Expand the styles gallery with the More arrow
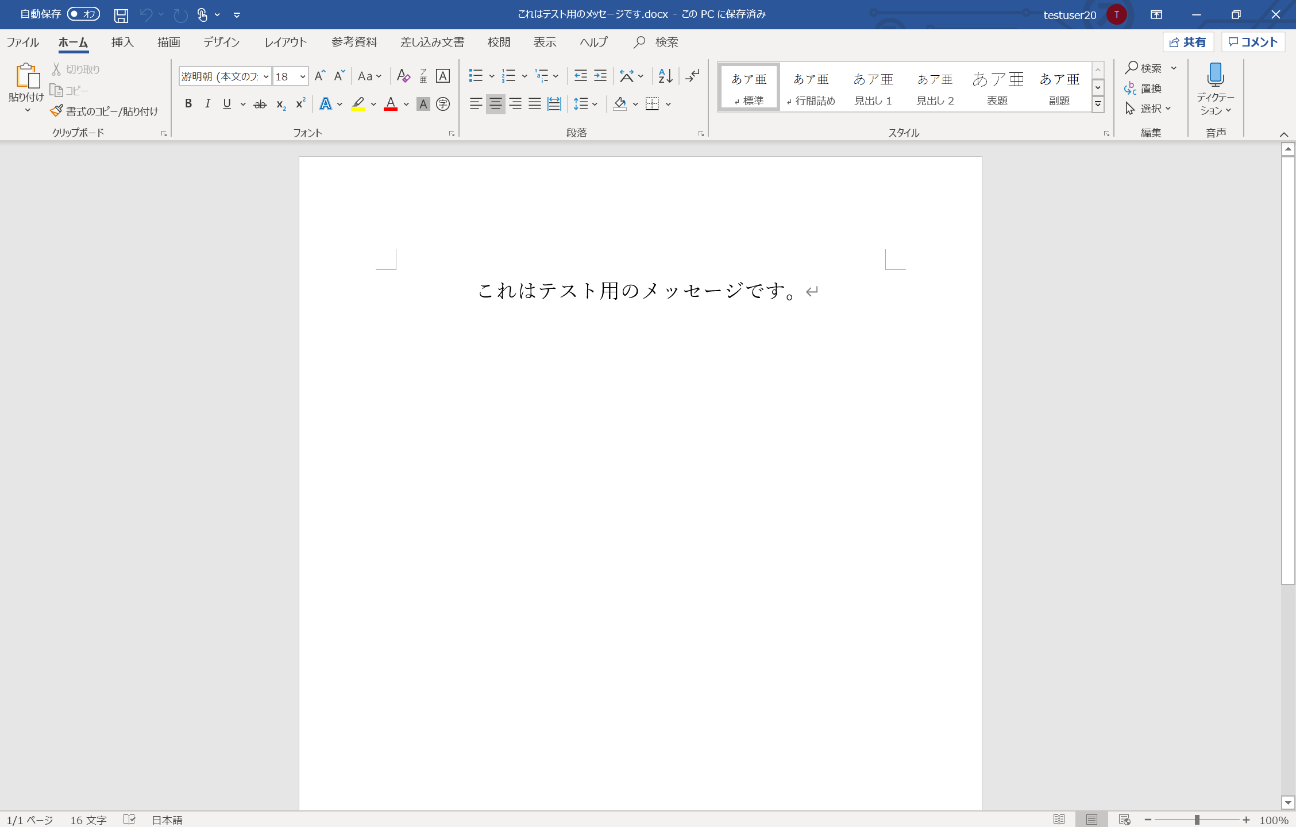Image resolution: width=1296 pixels, height=827 pixels. [x=1098, y=104]
